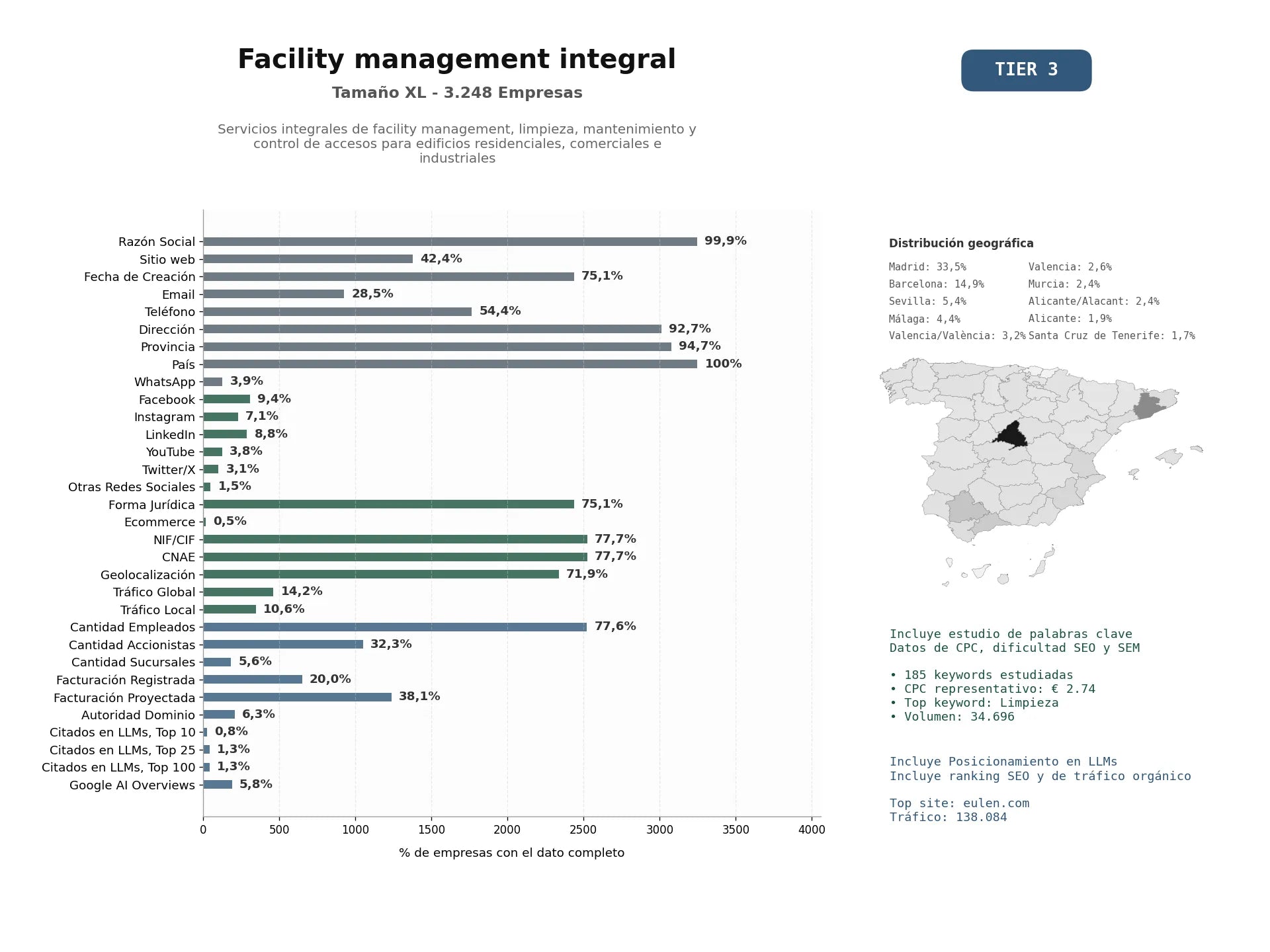Click the Cantidad Accionistas 32,3% value
1270x952 pixels.
pos(391,644)
